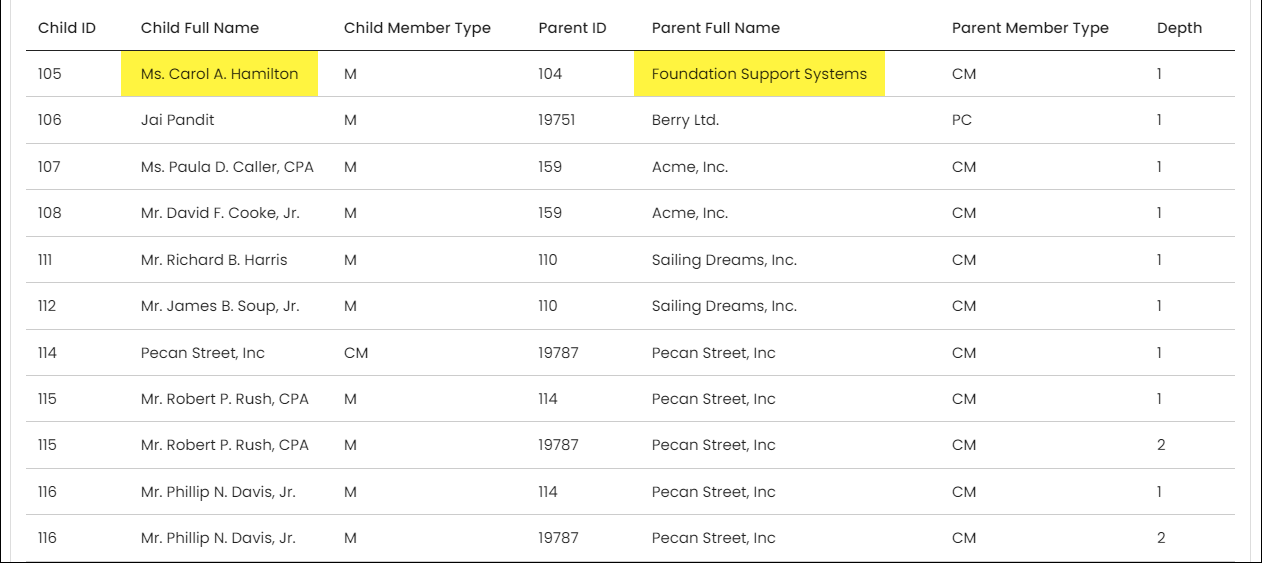Viewport: 1262px width, 563px height.
Task: Click Berry Ltd. parent name cell
Action: (685, 120)
